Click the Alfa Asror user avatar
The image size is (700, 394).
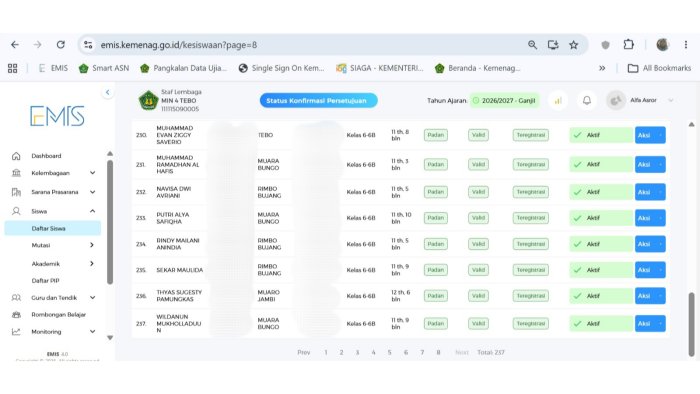tap(616, 100)
